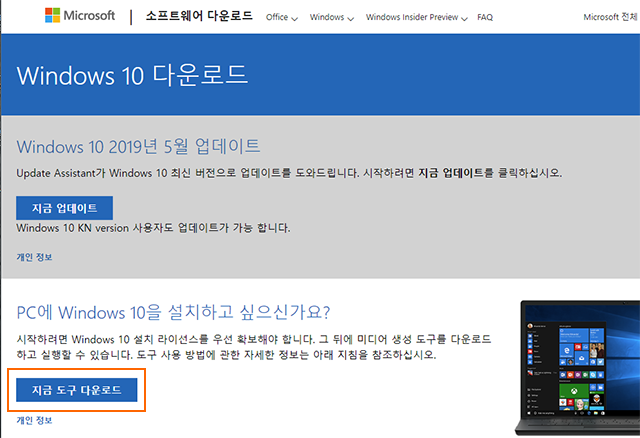Click the Windows 10 2019년 5월 업데이트 heading

click(138, 147)
